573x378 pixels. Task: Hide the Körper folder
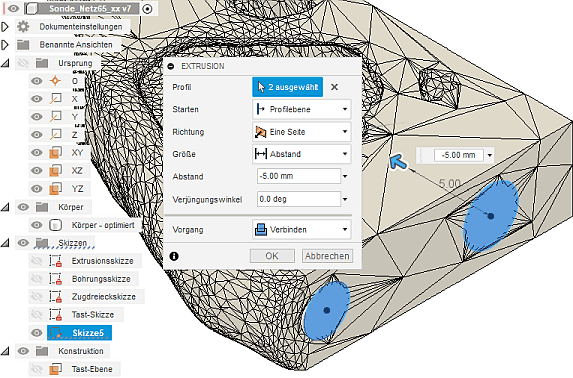pos(23,207)
